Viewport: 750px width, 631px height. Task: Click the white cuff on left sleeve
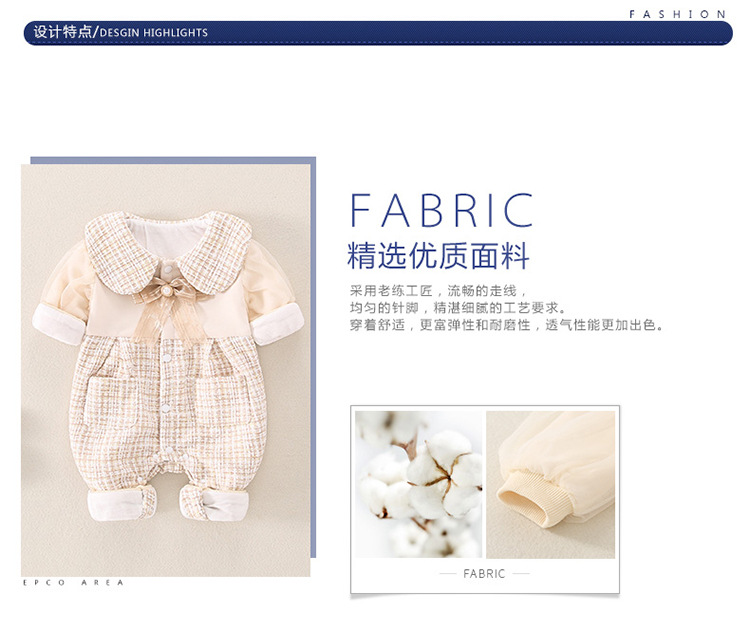(56, 324)
